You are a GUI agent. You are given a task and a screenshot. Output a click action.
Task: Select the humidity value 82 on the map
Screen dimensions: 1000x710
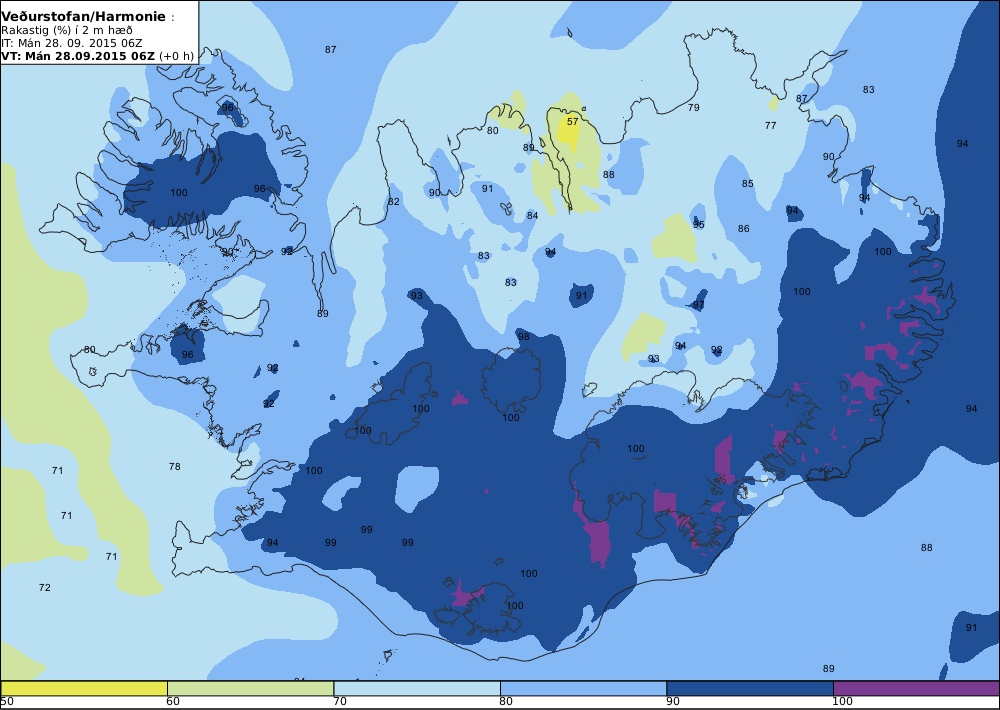point(394,202)
